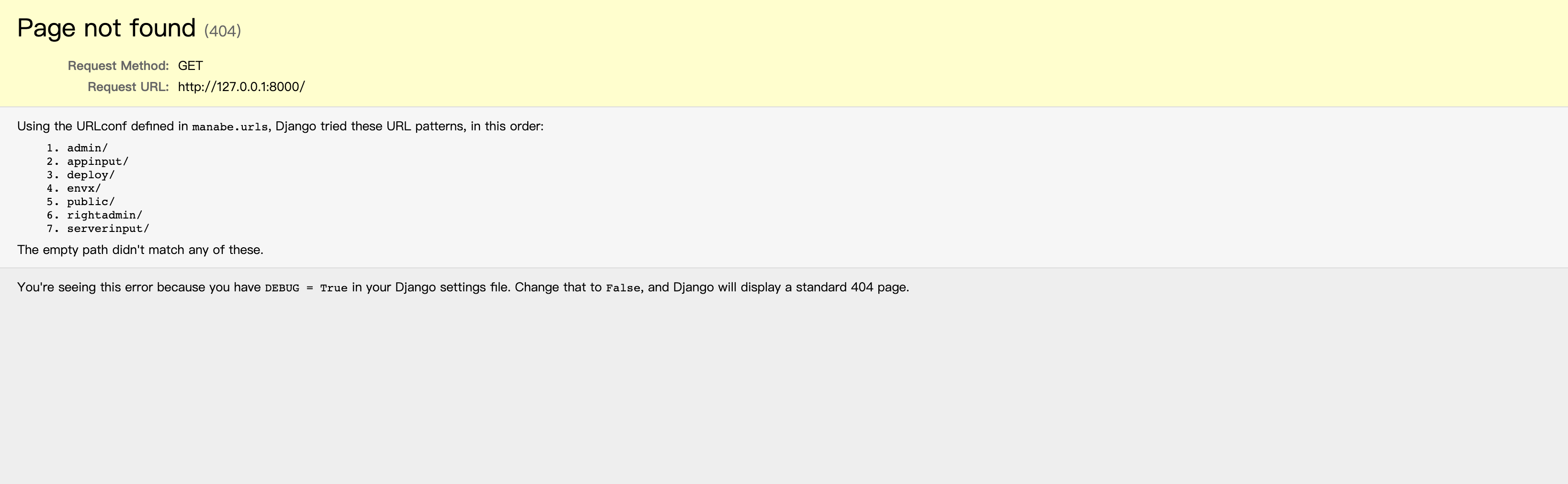Select the appinput/ URL pattern

click(98, 162)
